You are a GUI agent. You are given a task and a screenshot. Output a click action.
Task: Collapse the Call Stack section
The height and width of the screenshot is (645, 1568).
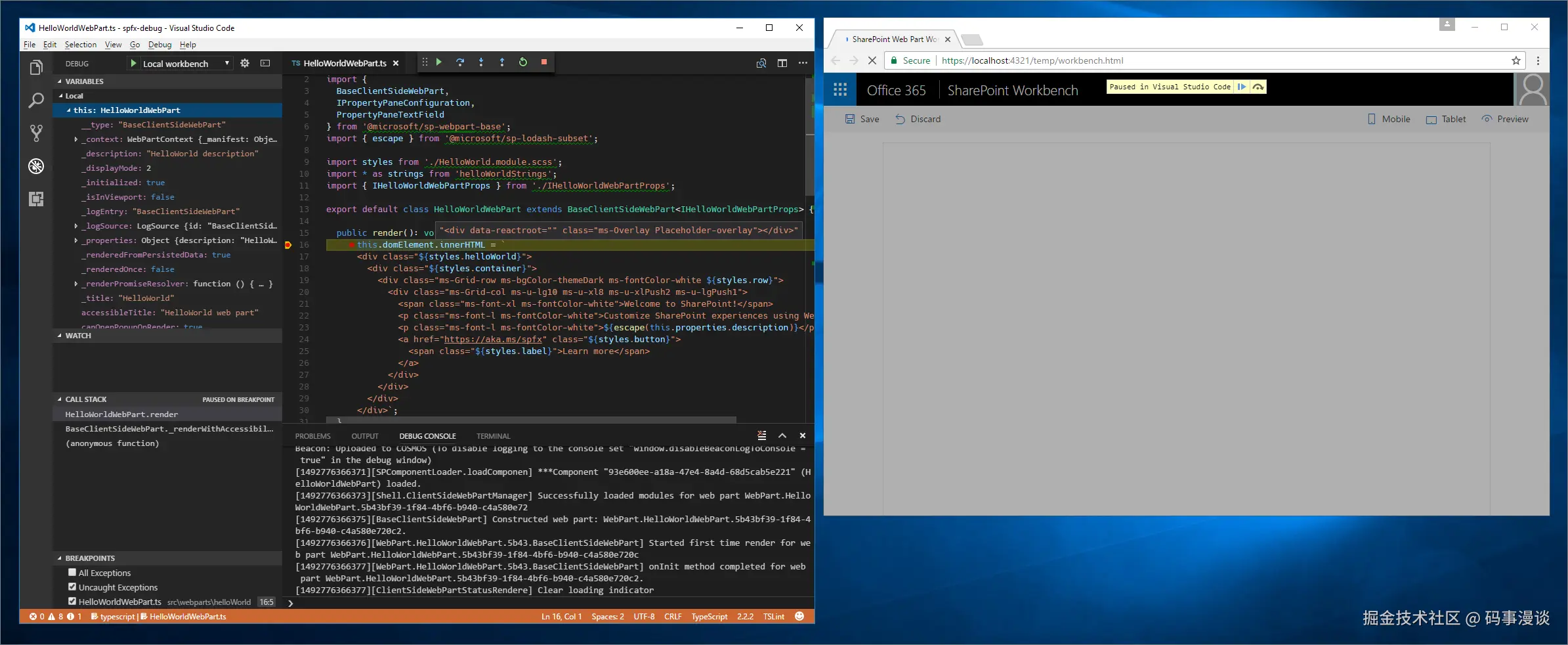point(59,399)
